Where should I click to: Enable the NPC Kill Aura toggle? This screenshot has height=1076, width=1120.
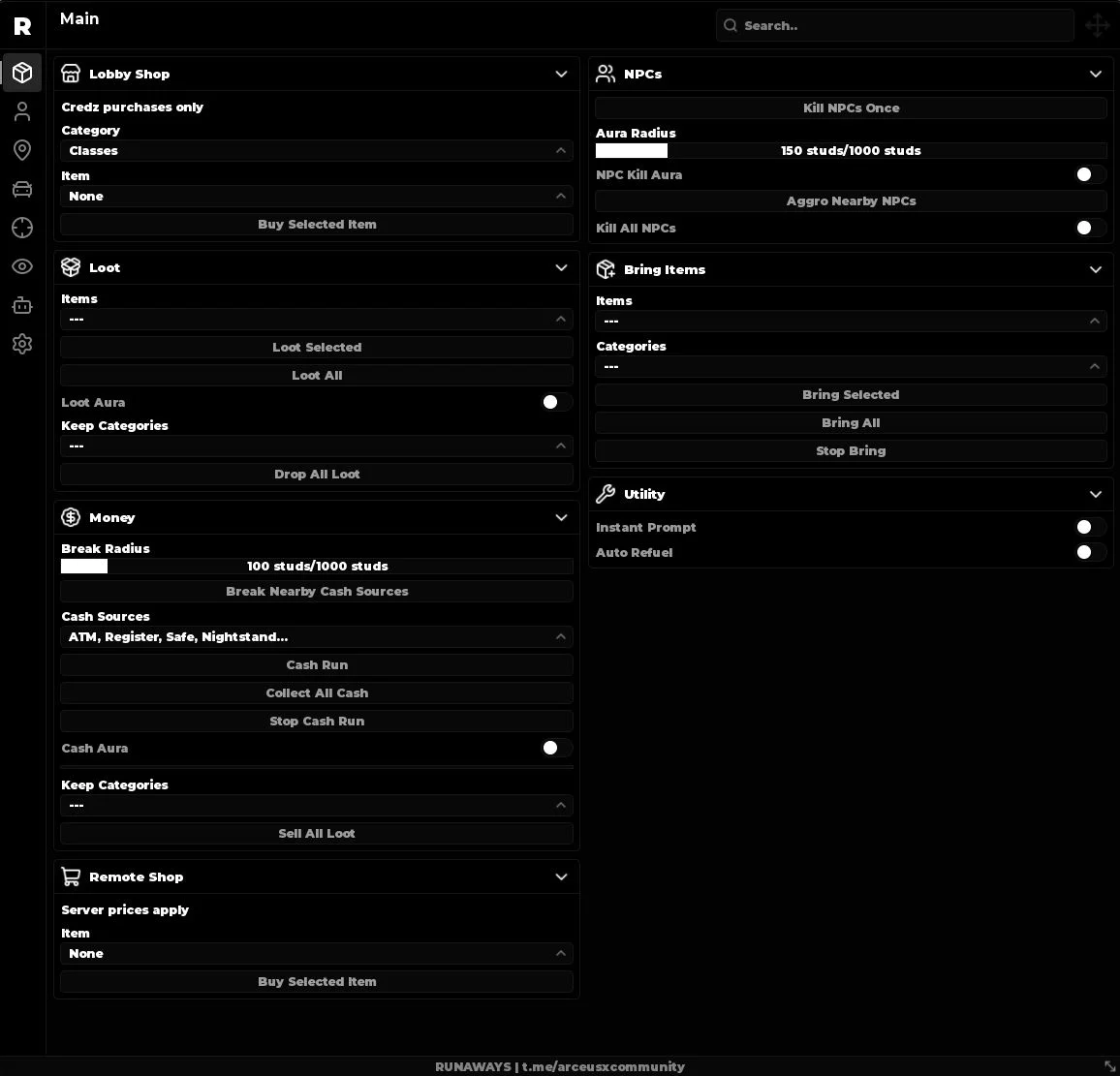pos(1090,175)
